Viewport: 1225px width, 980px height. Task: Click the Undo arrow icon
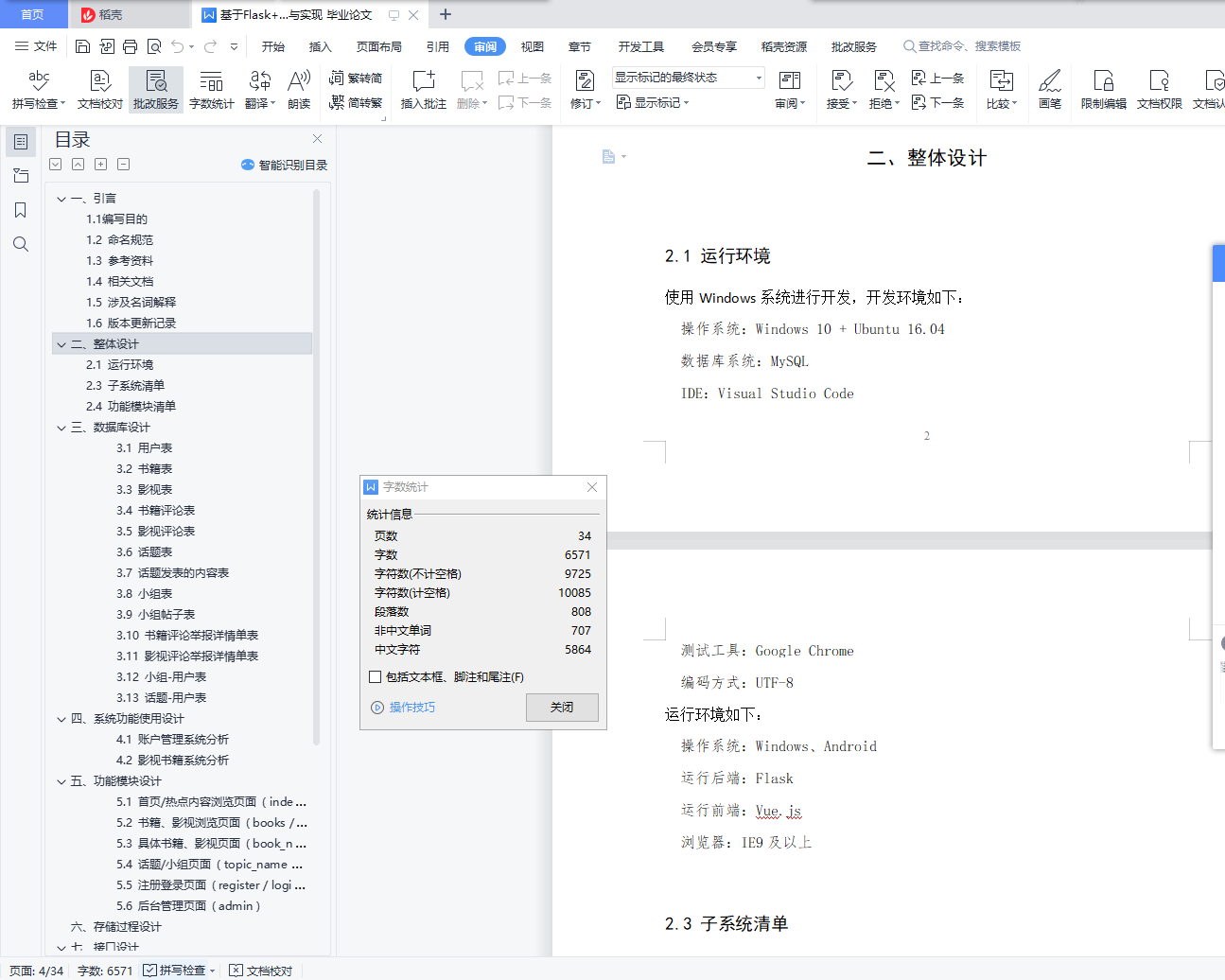[x=177, y=46]
